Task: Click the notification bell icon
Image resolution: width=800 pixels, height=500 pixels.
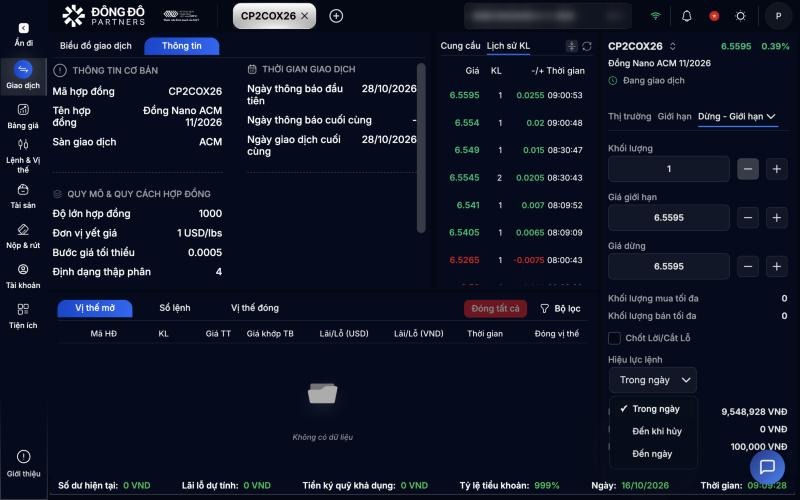Action: 687,16
